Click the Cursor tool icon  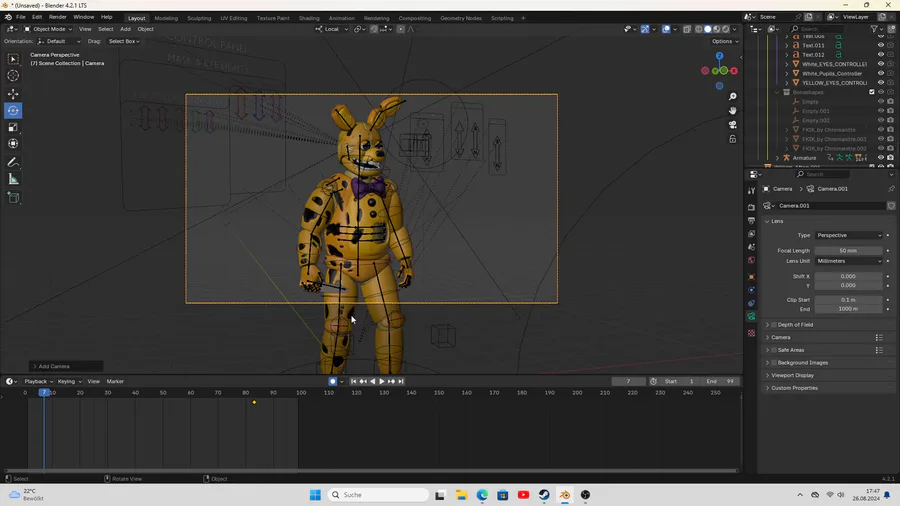click(x=13, y=76)
